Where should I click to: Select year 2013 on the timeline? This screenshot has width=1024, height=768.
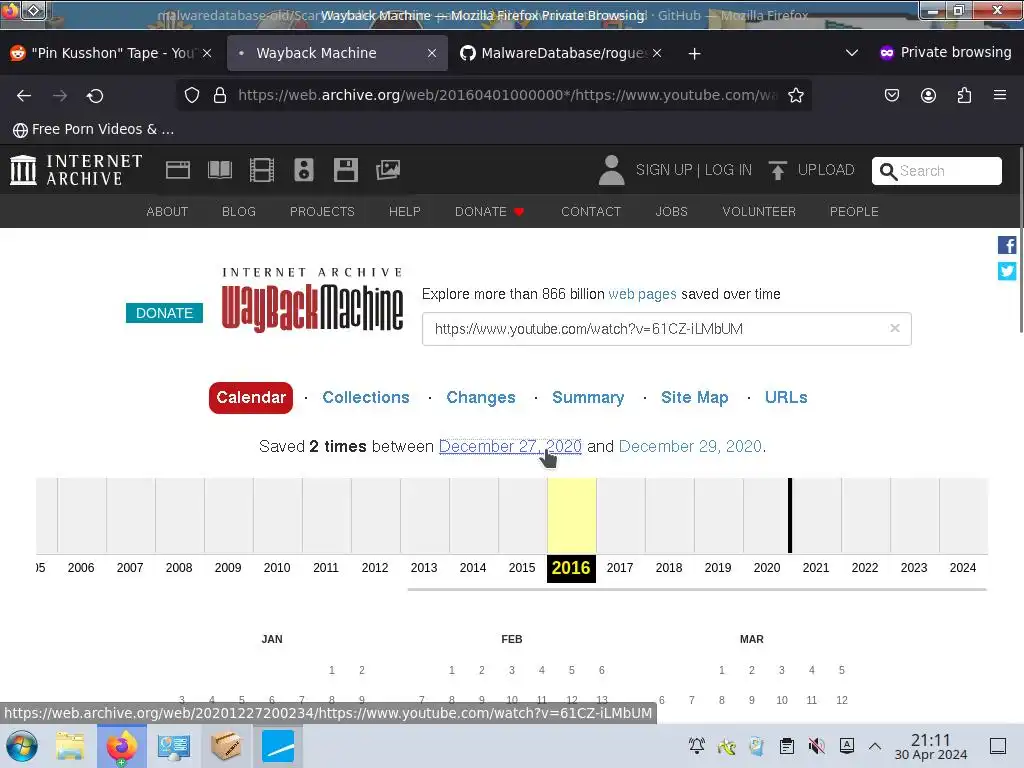click(424, 568)
